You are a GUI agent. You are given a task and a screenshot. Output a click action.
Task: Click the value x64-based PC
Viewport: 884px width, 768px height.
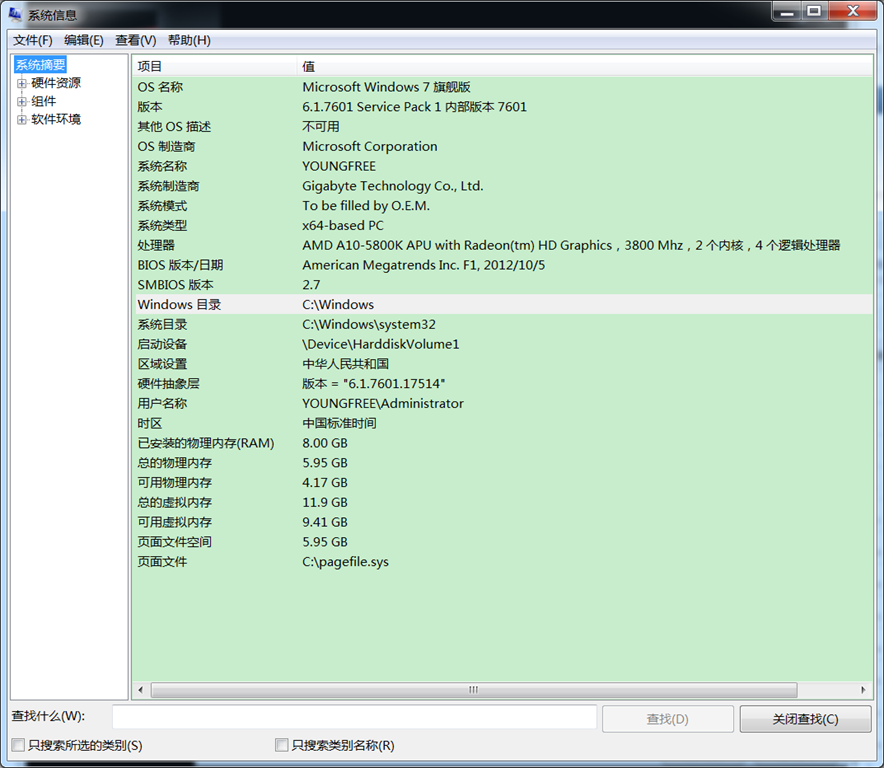[x=343, y=225]
